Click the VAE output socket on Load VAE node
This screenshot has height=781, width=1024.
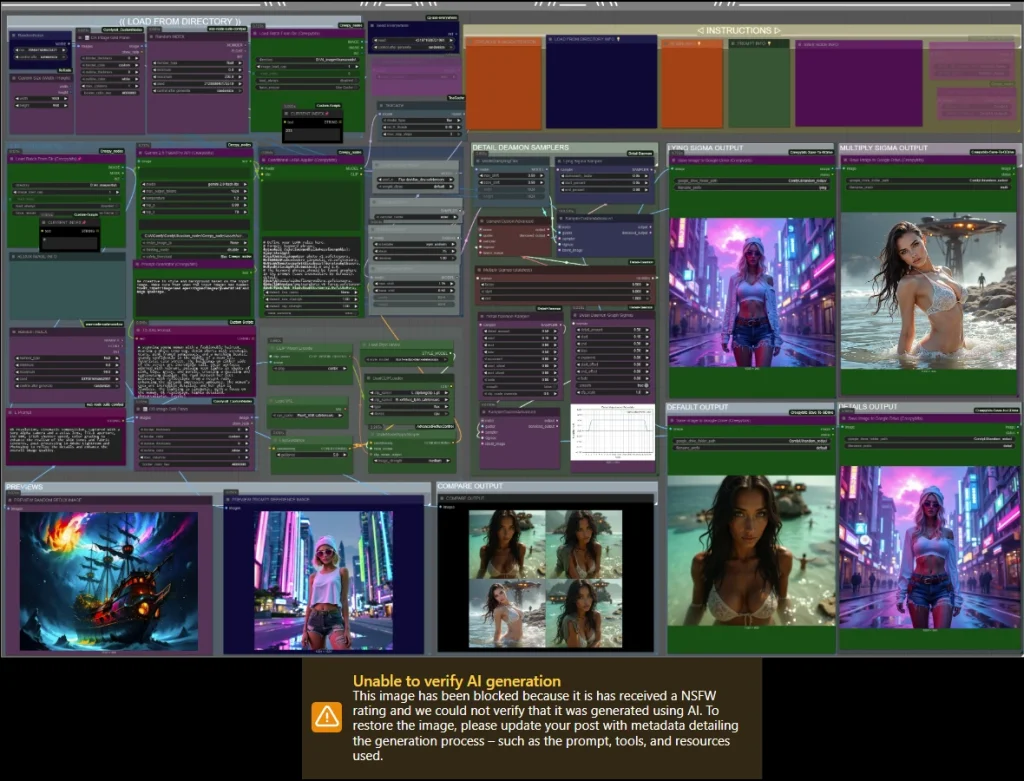tap(344, 408)
